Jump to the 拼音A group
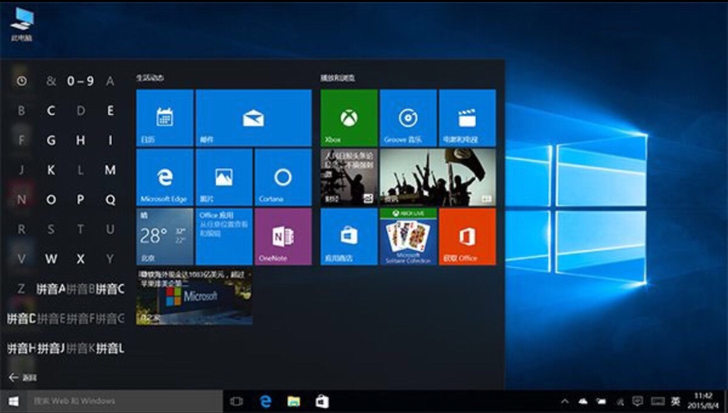 tap(51, 289)
